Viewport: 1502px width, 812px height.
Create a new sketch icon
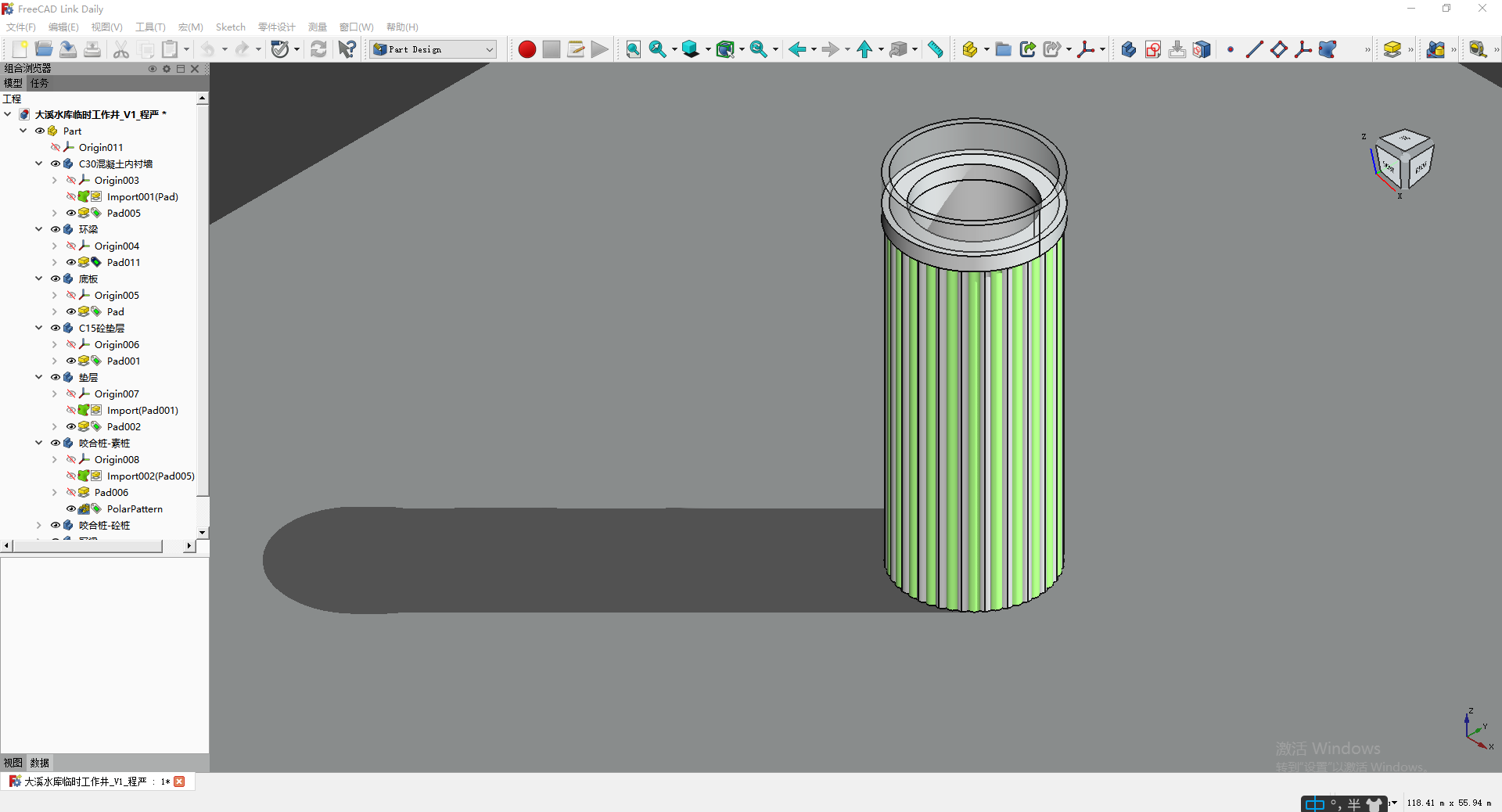(x=1153, y=49)
